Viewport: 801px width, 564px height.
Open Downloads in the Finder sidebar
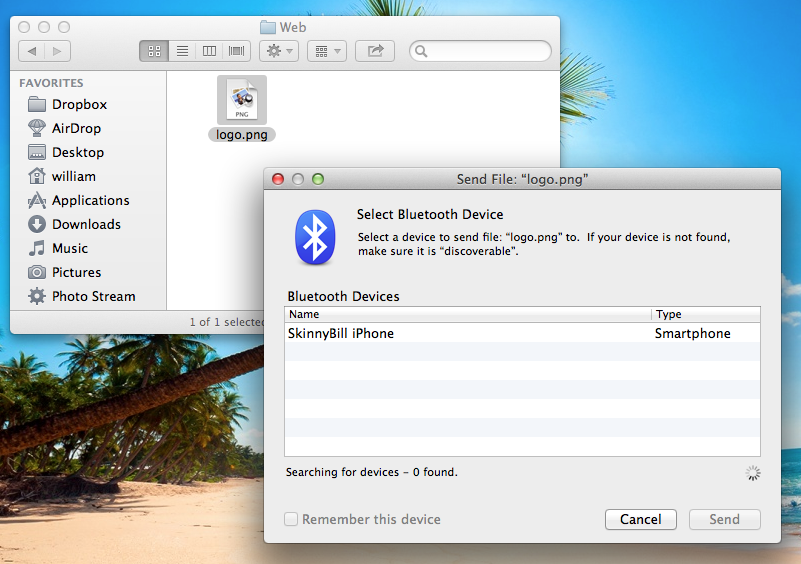click(86, 224)
